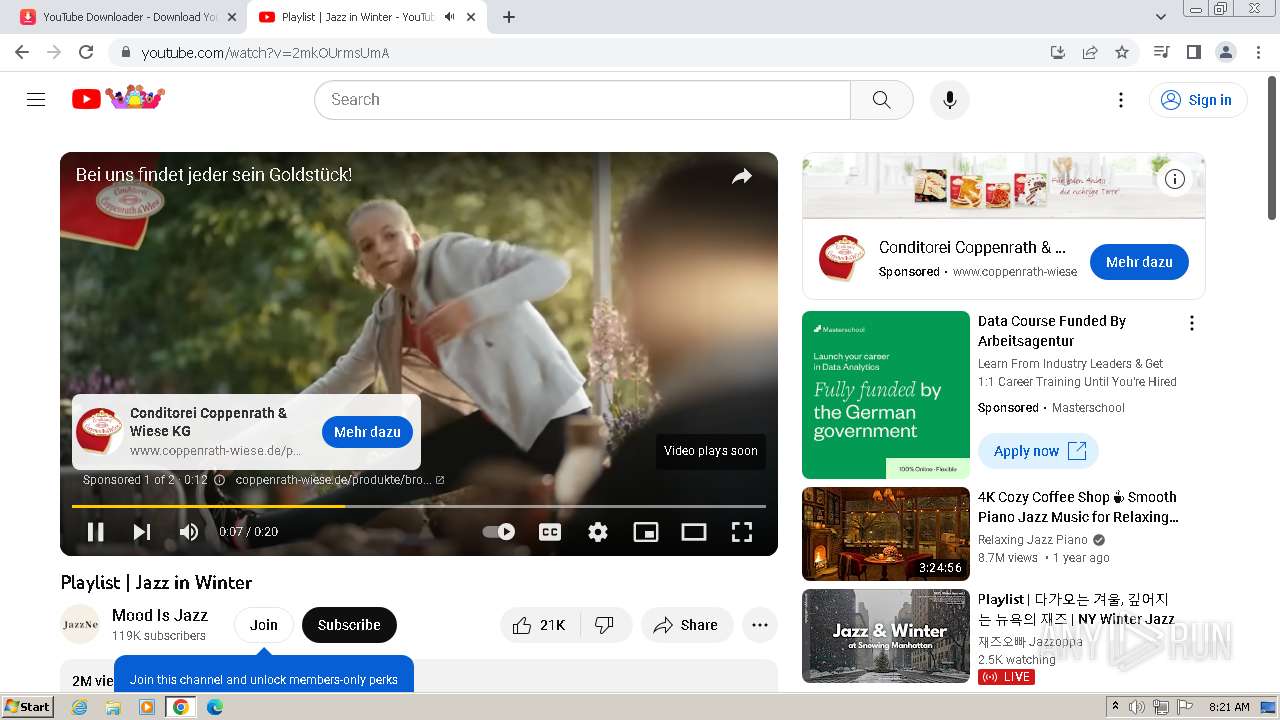Viewport: 1280px width, 720px height.
Task: Open Microsoft Edge from the taskbar
Action: [214, 707]
